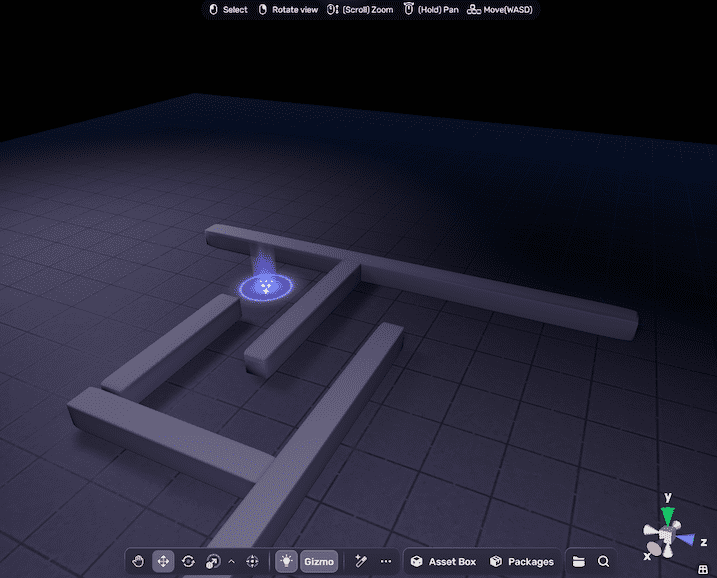Select the hand grab tool
Screen dimensions: 717x578
[138, 561]
